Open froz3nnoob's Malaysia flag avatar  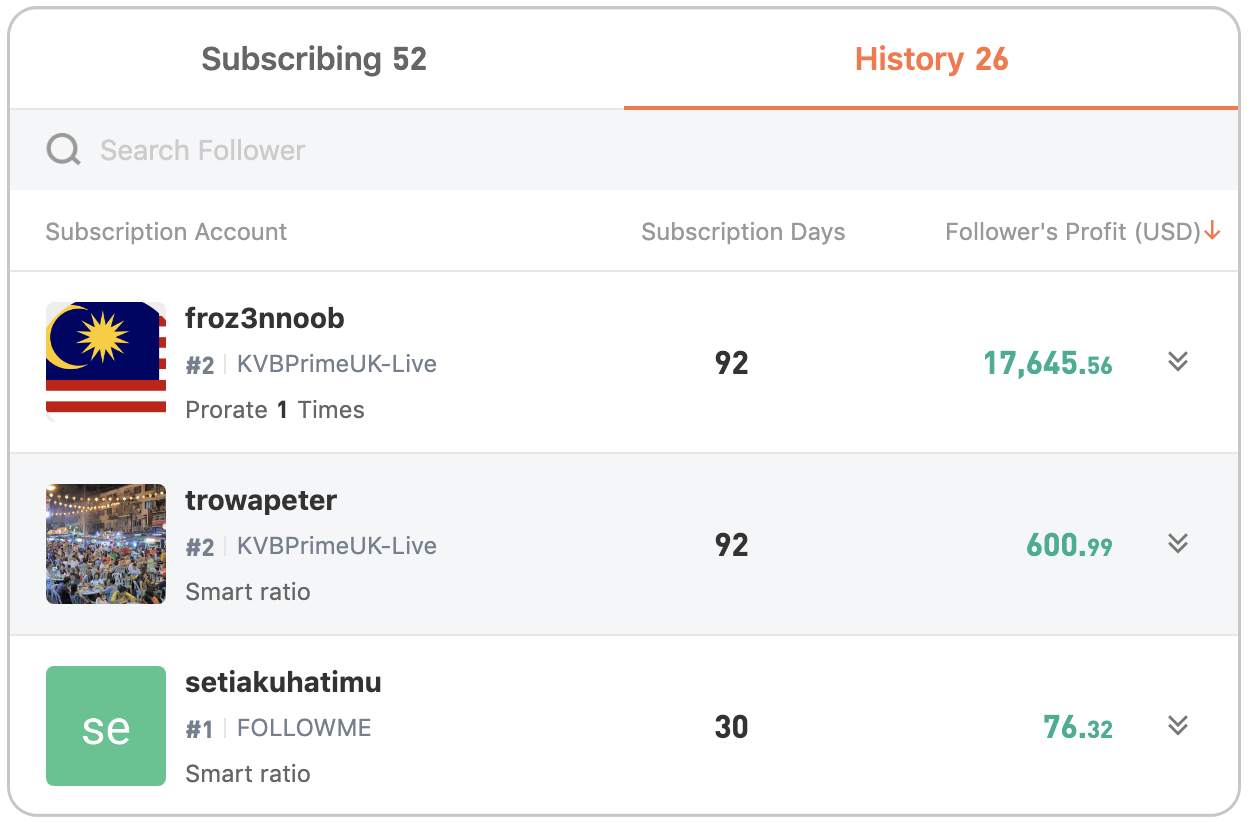(106, 362)
